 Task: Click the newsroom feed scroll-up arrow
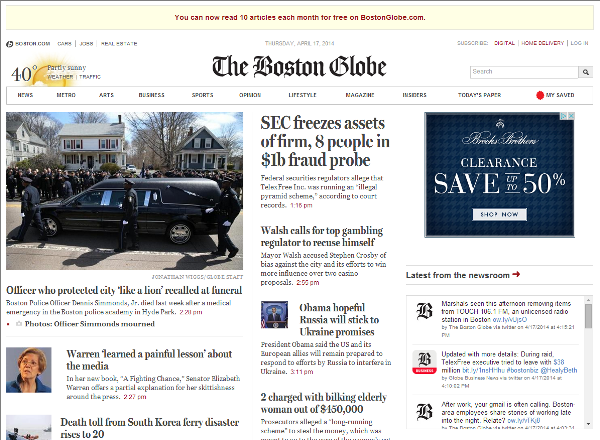tap(588, 300)
